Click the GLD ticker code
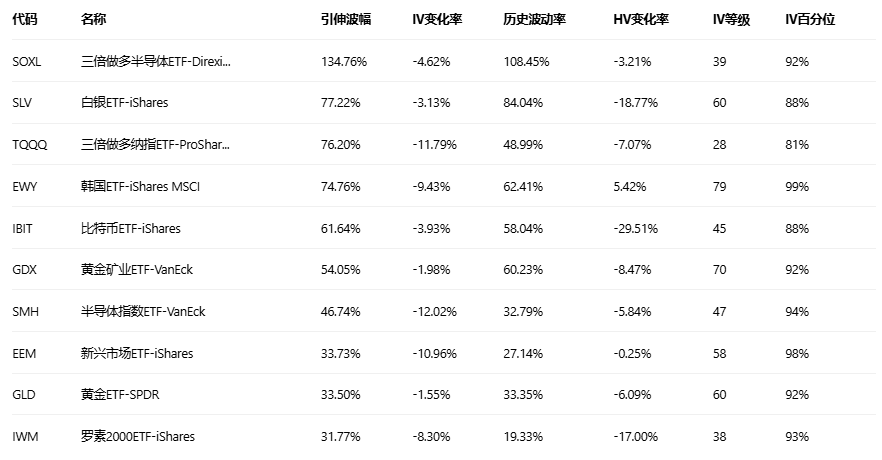 [23, 395]
